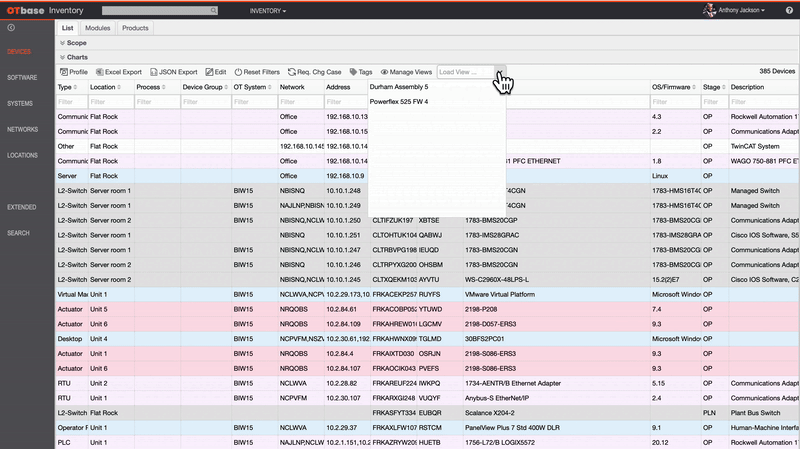
Task: Sort by the Process column header
Action: coord(151,87)
